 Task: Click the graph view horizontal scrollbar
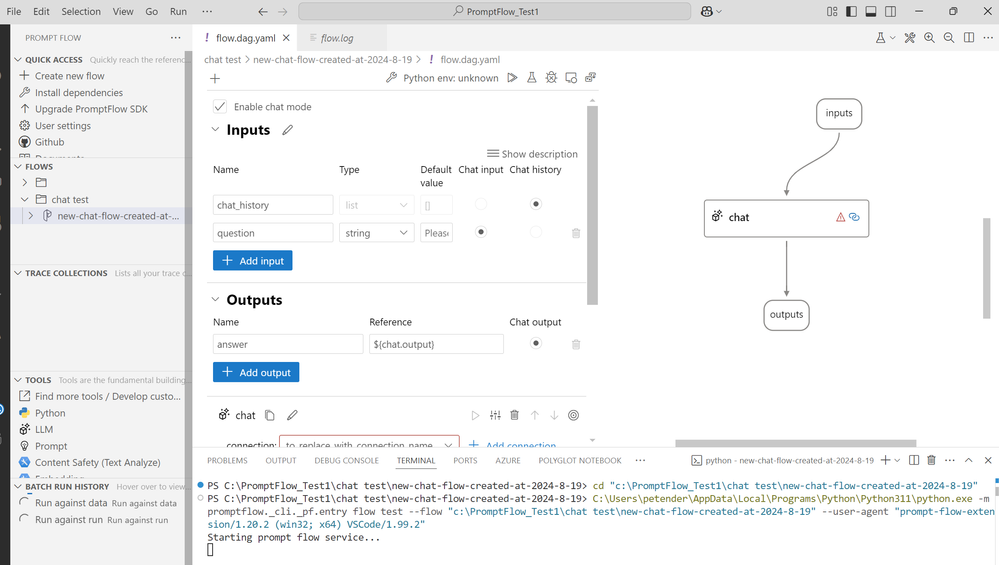point(796,443)
